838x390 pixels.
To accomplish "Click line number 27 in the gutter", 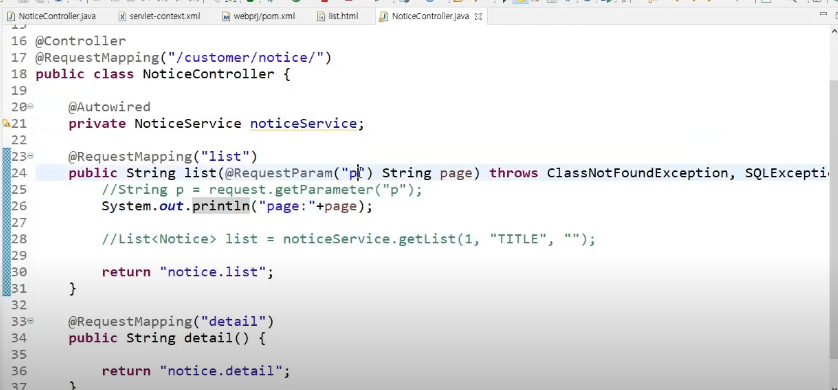I will (x=19, y=222).
